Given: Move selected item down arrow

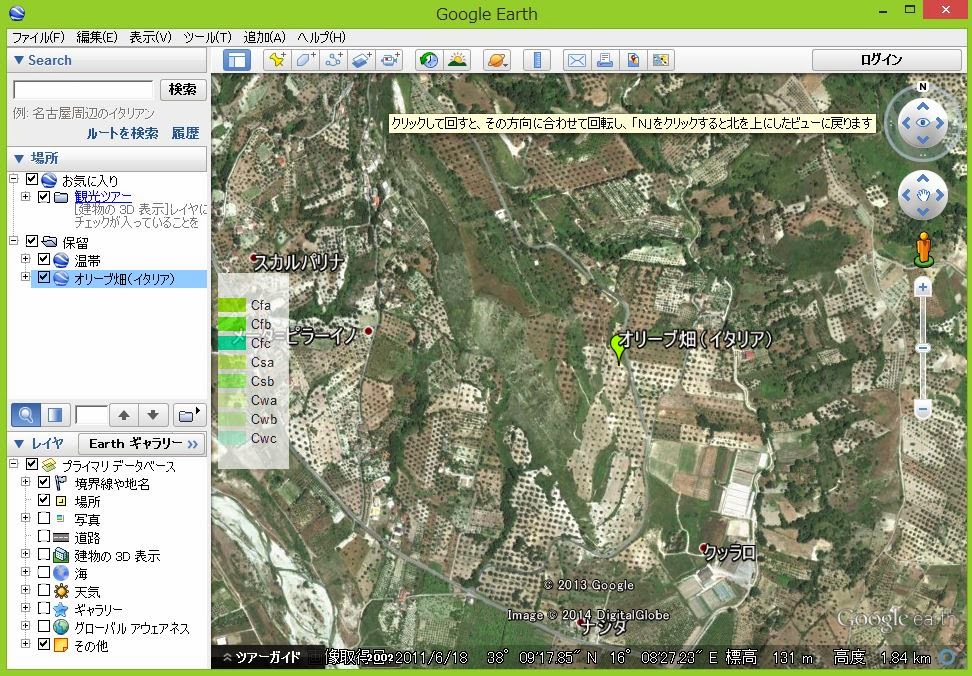Looking at the screenshot, I should point(153,415).
